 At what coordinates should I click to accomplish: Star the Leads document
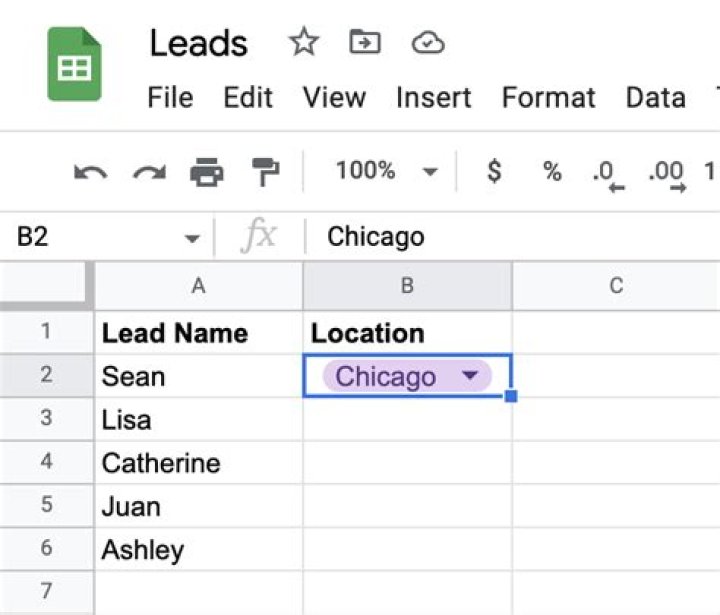point(304,42)
